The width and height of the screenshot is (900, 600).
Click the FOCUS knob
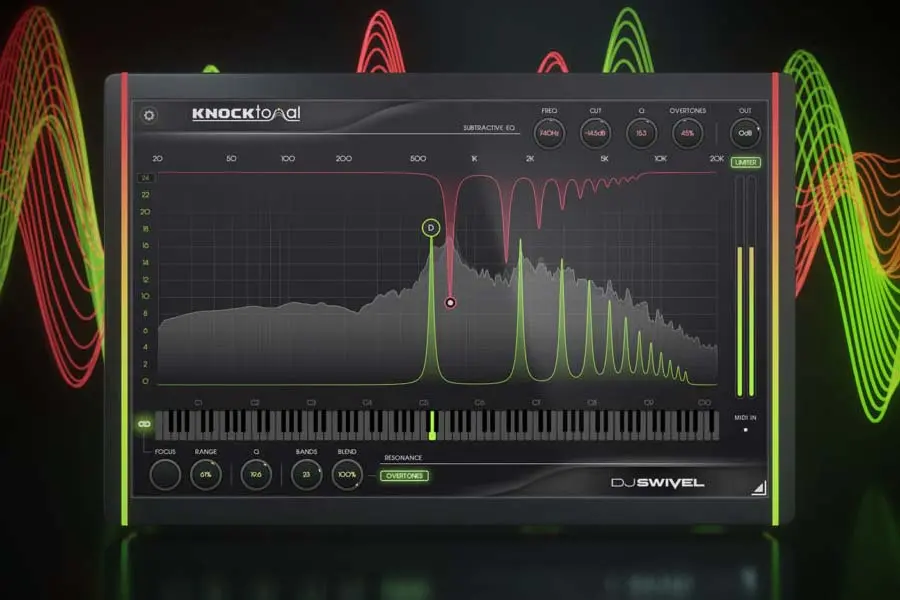click(165, 475)
